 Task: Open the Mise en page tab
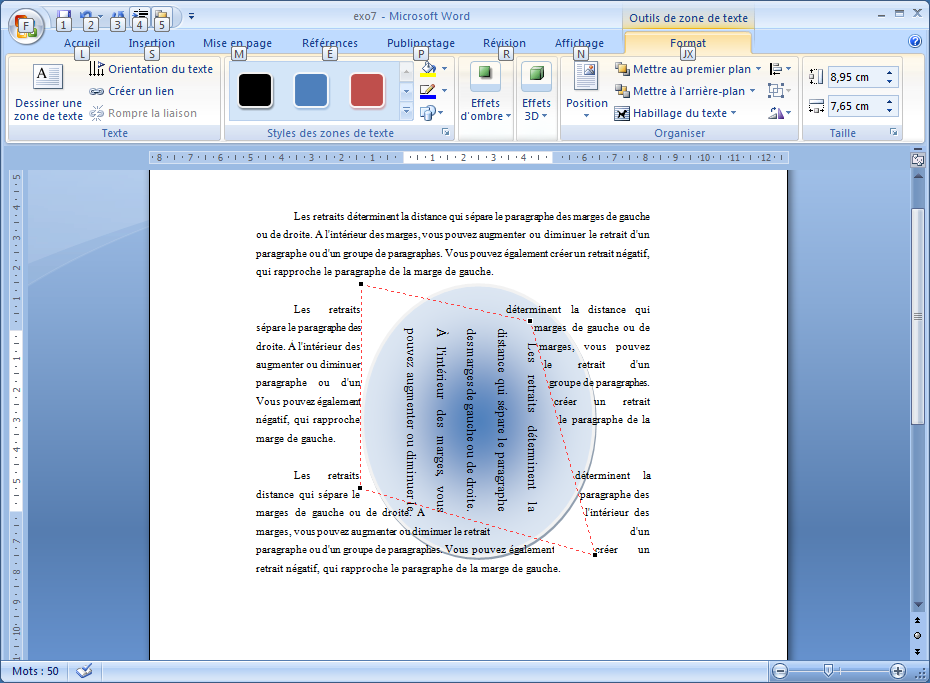pos(237,43)
